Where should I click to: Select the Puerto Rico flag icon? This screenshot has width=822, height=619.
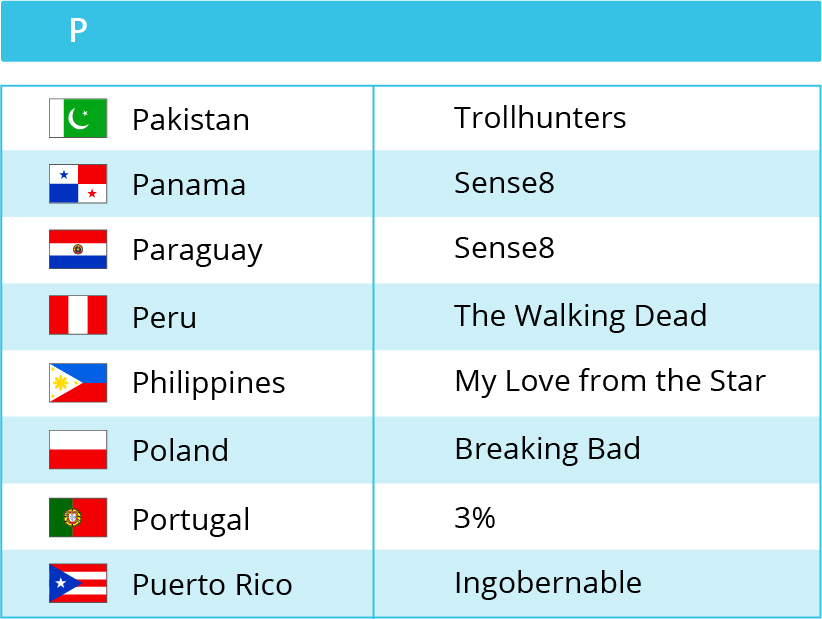[x=78, y=583]
